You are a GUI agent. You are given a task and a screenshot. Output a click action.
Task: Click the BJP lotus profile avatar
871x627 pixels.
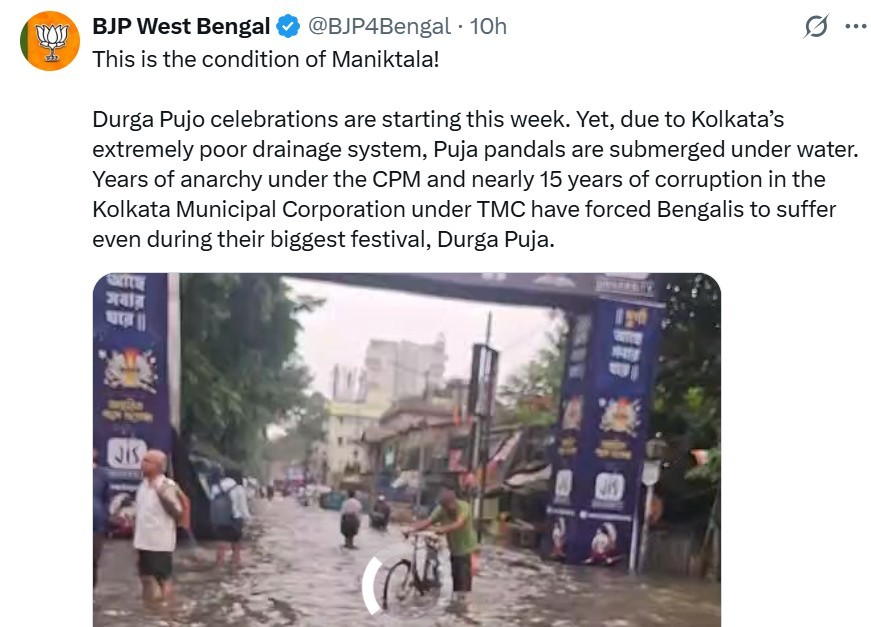(x=50, y=41)
